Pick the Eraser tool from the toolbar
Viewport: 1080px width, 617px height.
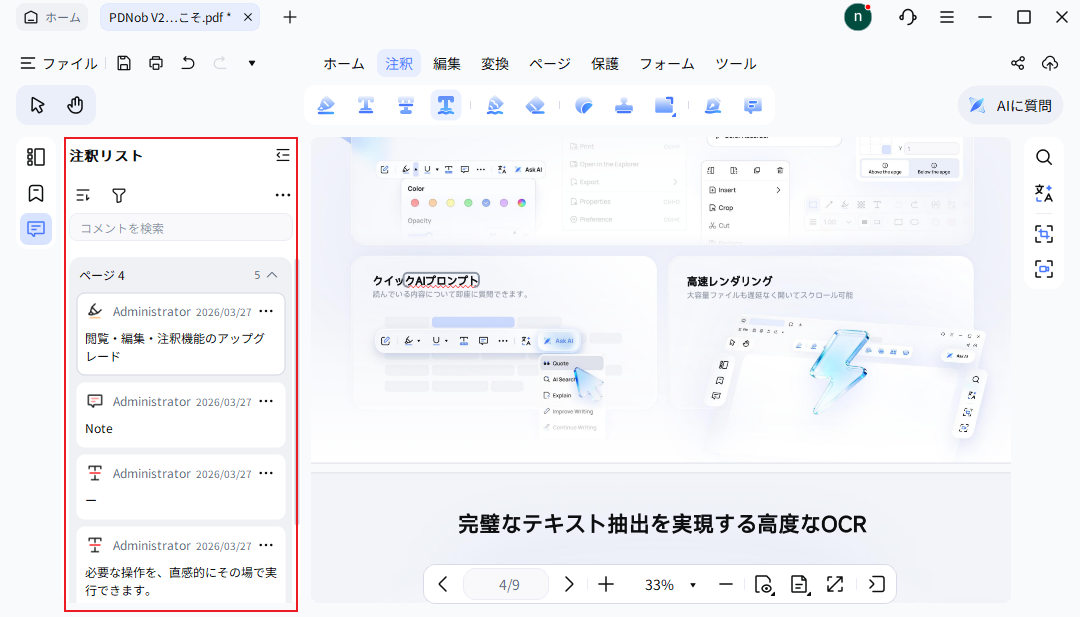coord(534,104)
